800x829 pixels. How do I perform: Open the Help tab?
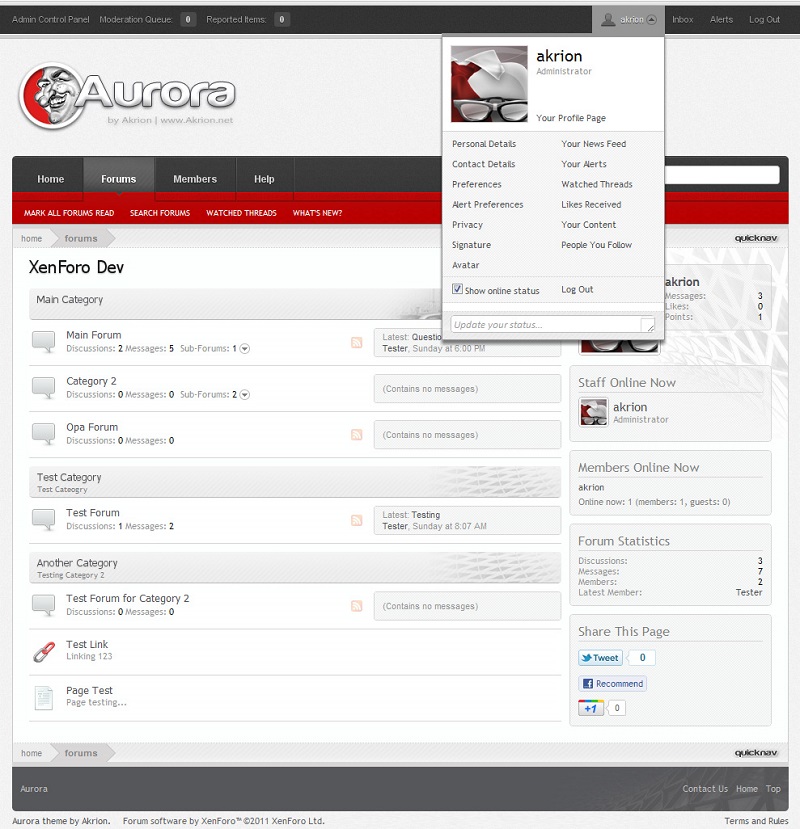(264, 179)
